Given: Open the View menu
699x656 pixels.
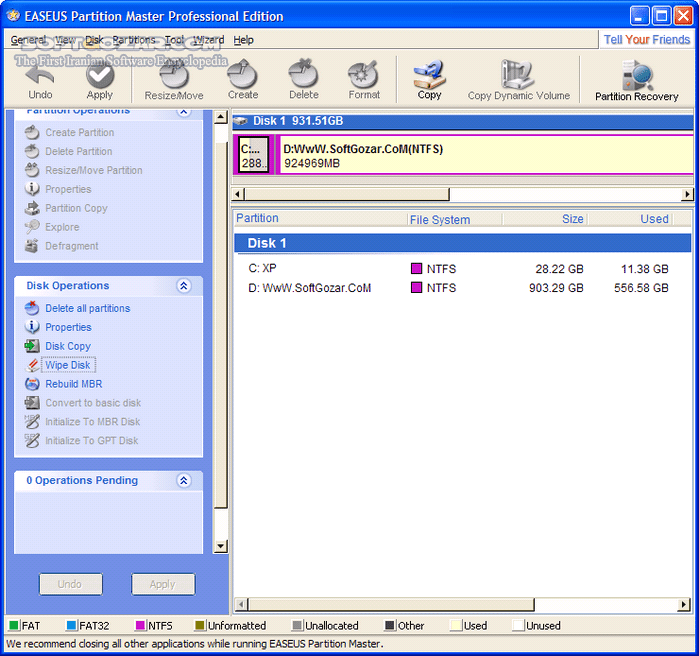Looking at the screenshot, I should (65, 40).
